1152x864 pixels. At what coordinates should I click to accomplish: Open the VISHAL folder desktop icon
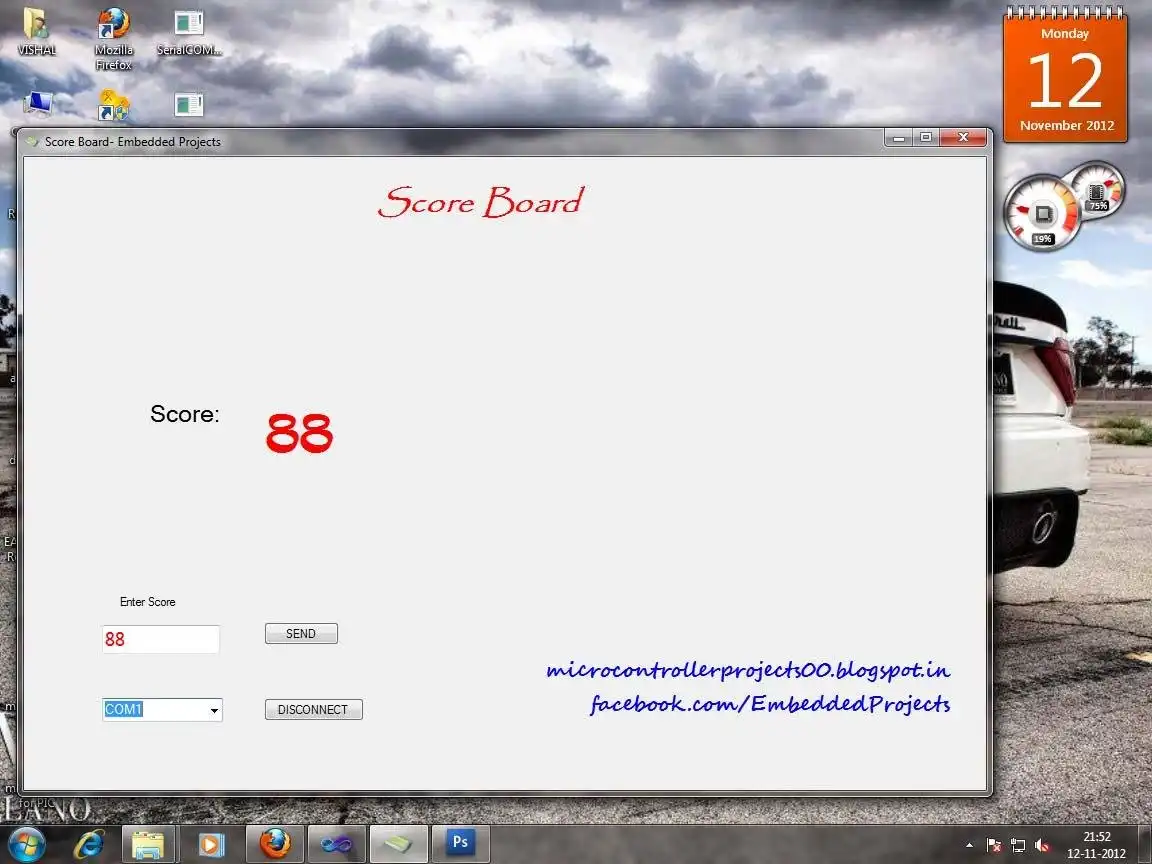coord(36,31)
